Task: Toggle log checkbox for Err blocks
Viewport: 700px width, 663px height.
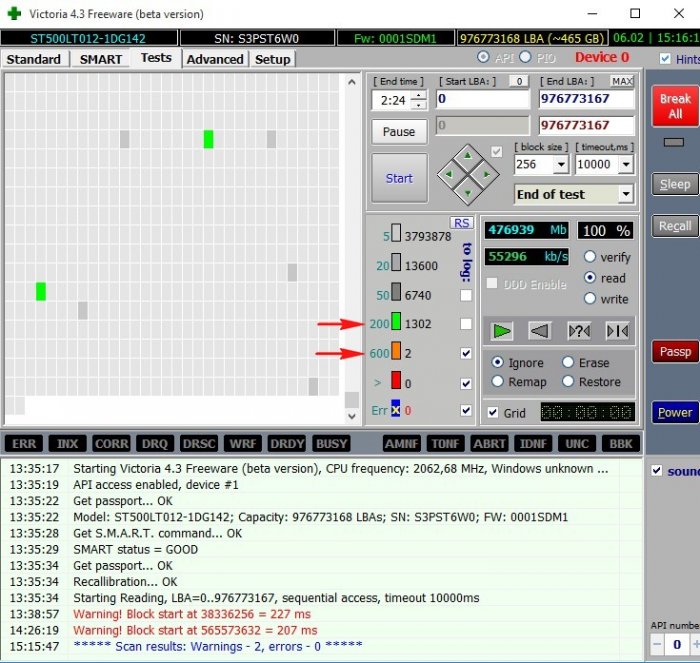Action: (466, 410)
